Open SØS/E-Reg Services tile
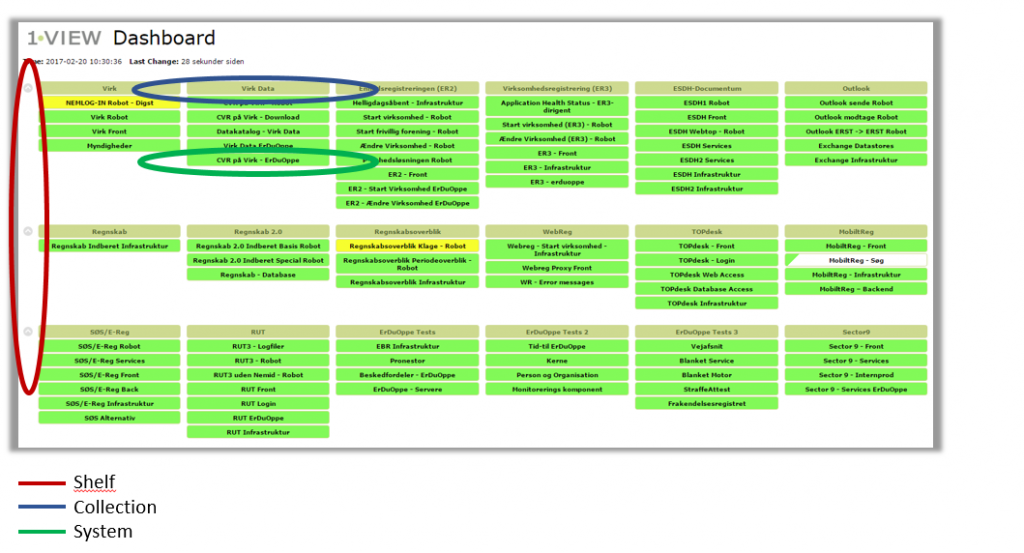 click(110, 360)
